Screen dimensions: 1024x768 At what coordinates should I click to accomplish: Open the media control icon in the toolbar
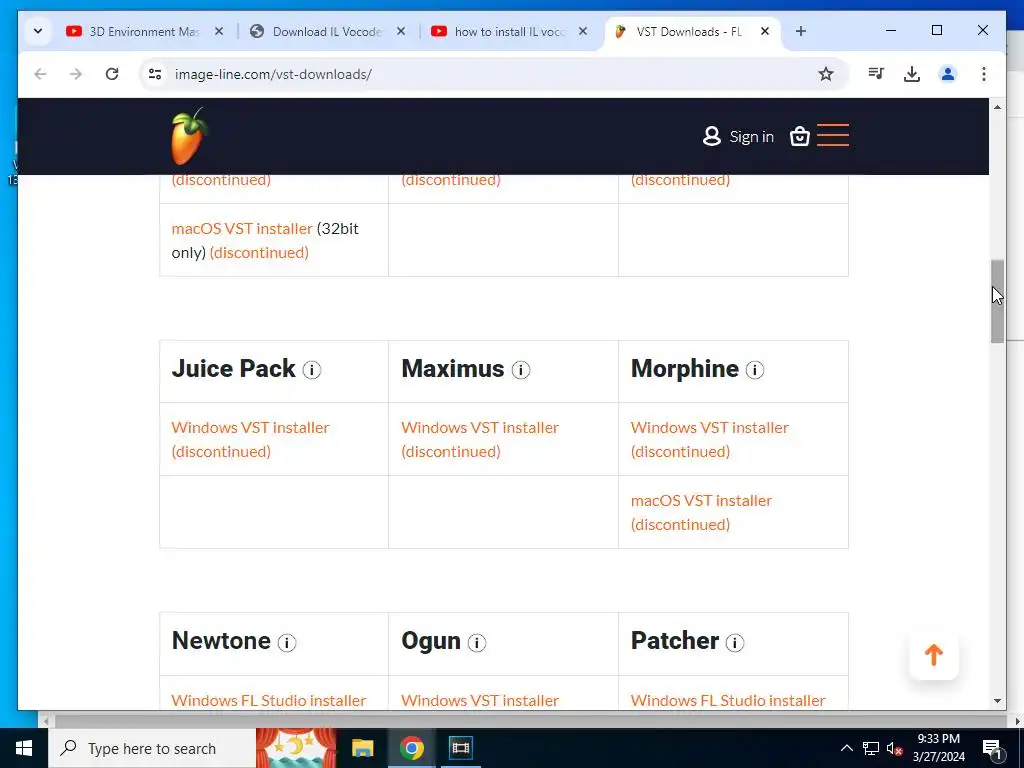coord(876,74)
